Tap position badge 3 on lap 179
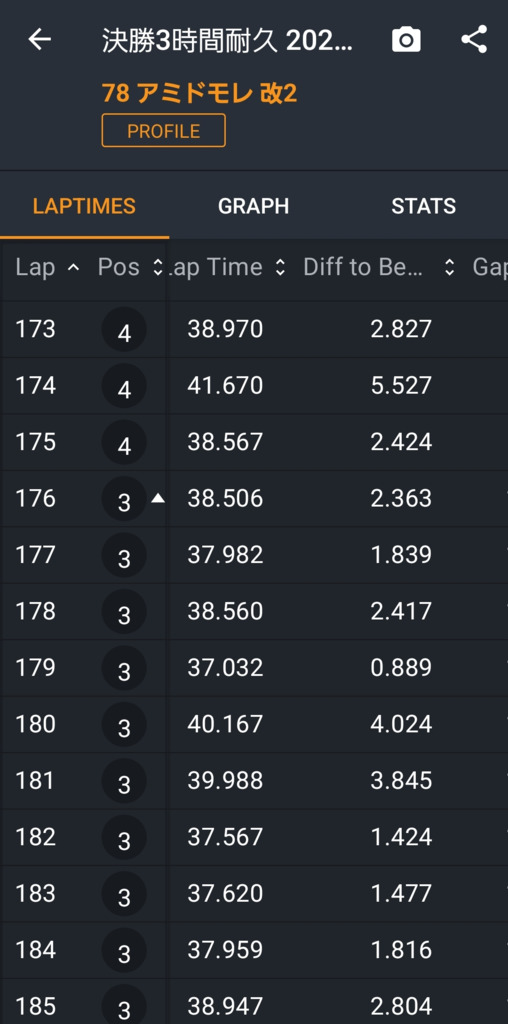508x1024 pixels. point(124,667)
